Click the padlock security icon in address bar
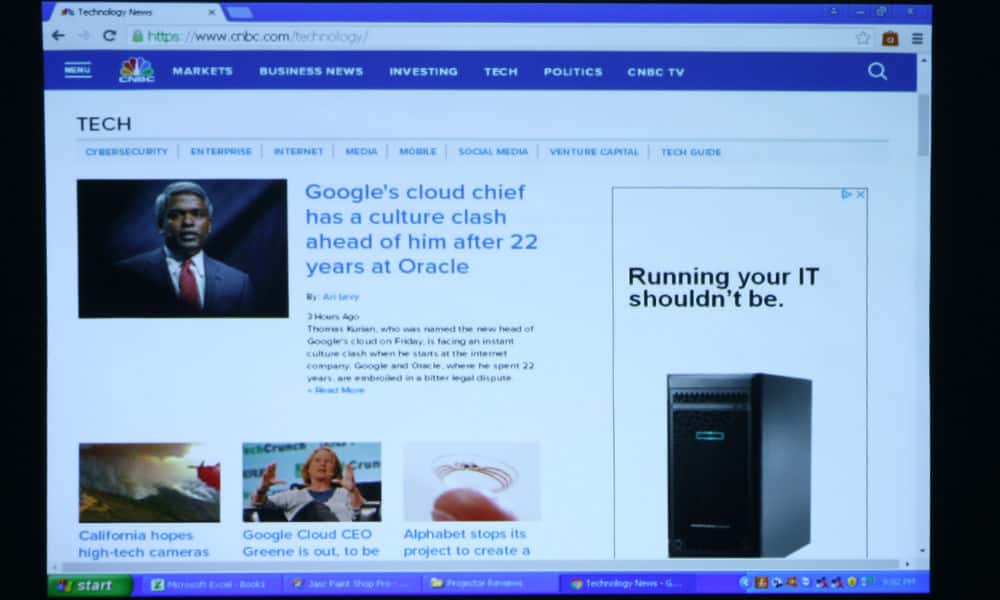Image resolution: width=1000 pixels, height=600 pixels. coord(137,36)
